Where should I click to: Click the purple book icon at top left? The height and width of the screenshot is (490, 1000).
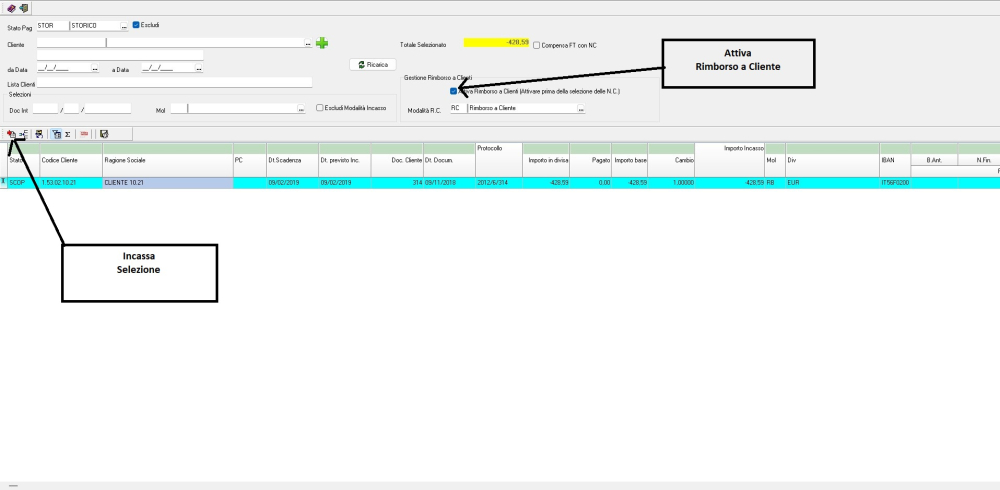[11, 8]
